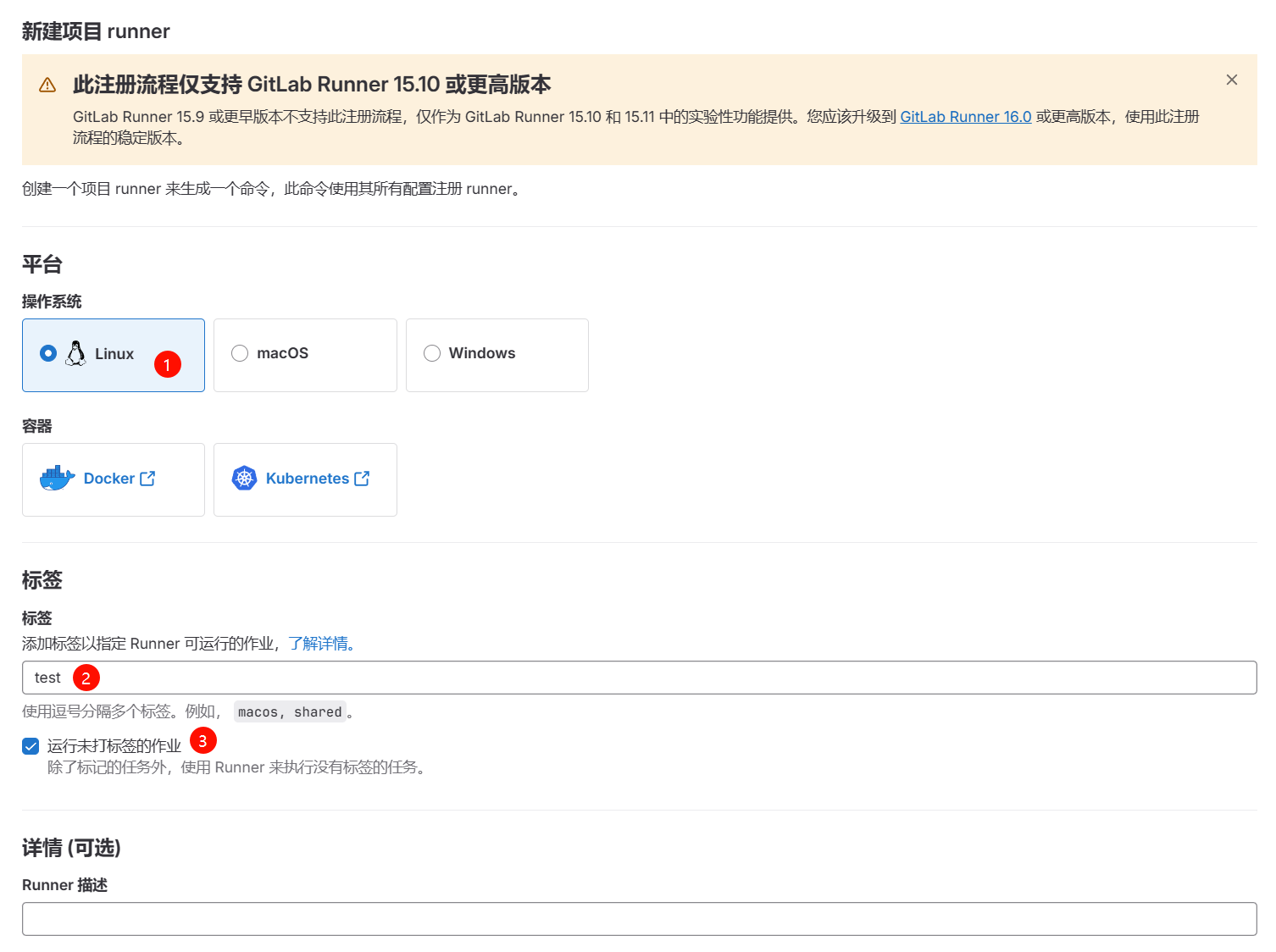Click the external link icon beside Docker

click(147, 479)
